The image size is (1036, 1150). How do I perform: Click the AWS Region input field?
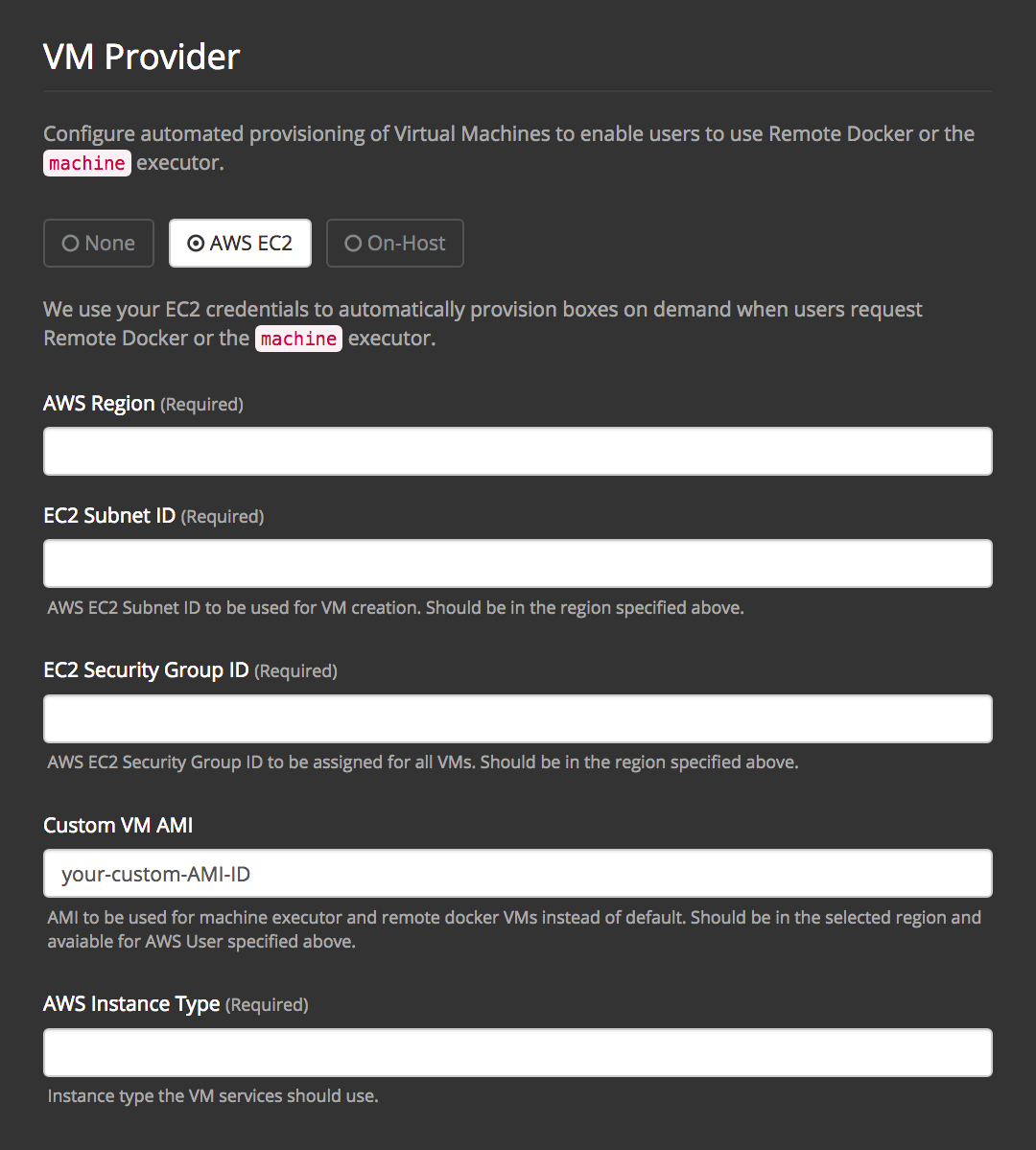click(518, 451)
